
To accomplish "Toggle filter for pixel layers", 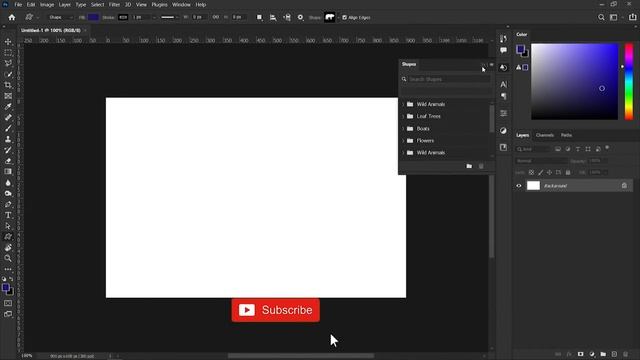I will pos(558,149).
